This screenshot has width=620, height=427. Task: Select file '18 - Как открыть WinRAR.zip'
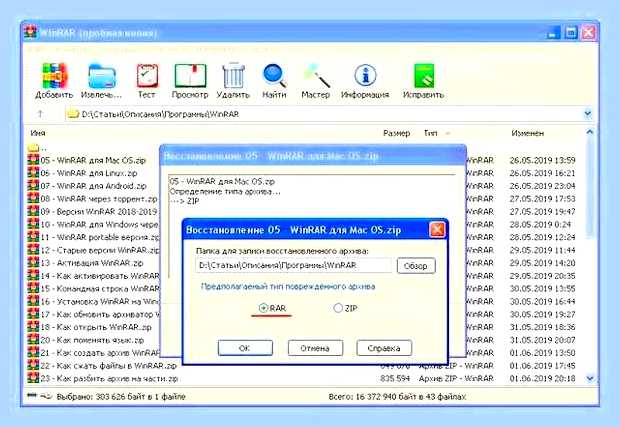click(96, 327)
